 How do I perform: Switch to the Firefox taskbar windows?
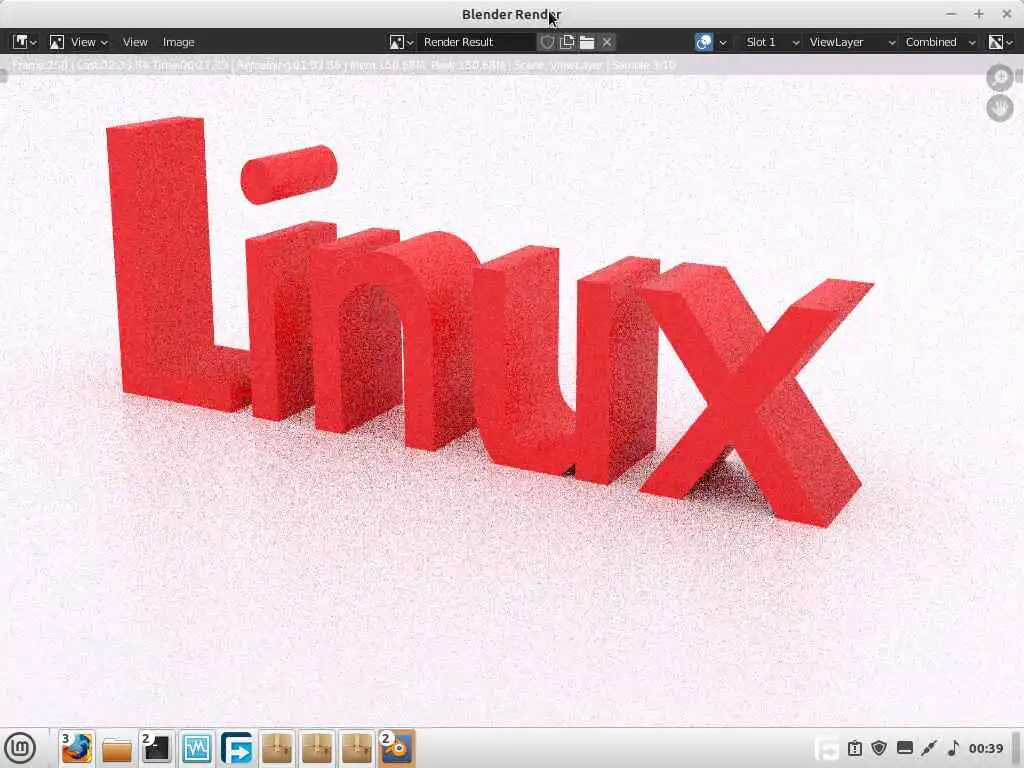point(76,748)
